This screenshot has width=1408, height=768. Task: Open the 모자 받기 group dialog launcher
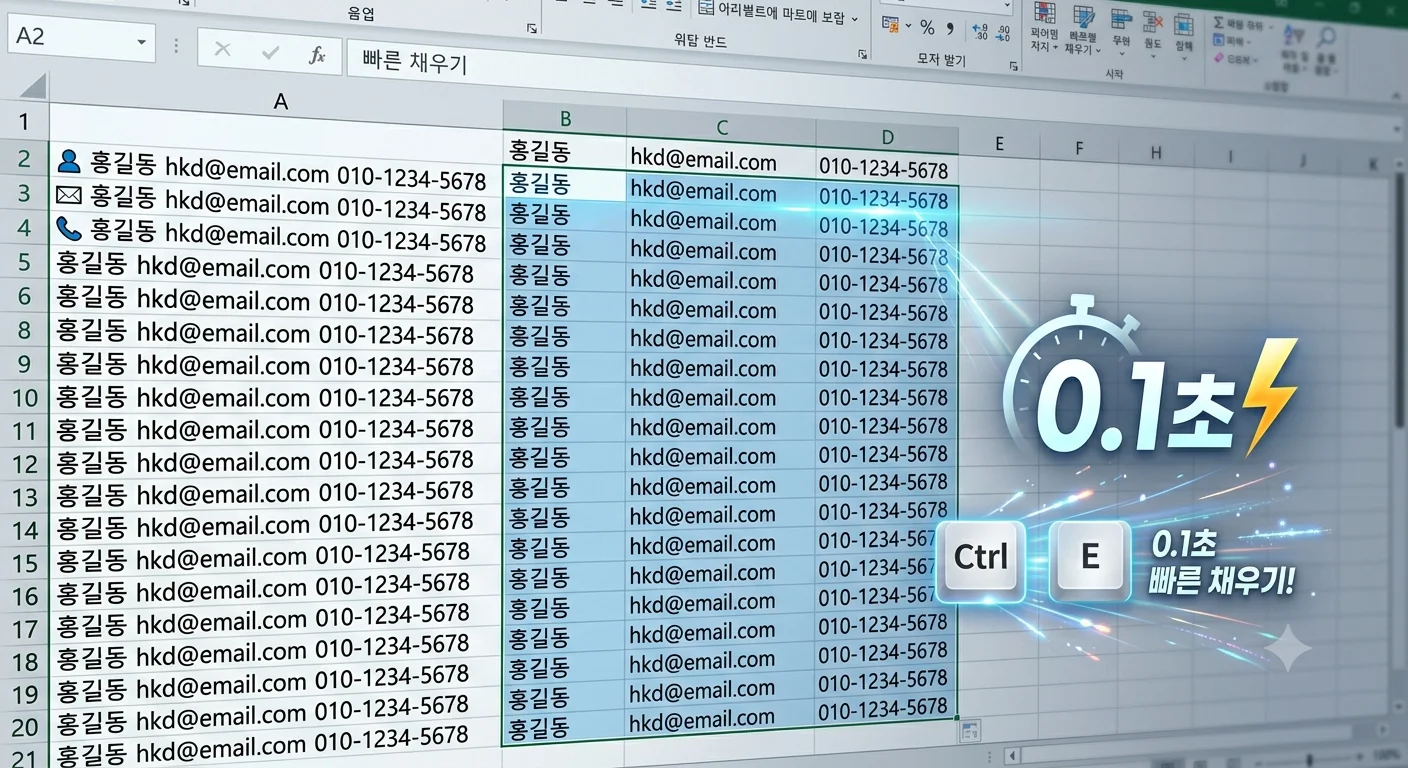pyautogui.click(x=1013, y=65)
